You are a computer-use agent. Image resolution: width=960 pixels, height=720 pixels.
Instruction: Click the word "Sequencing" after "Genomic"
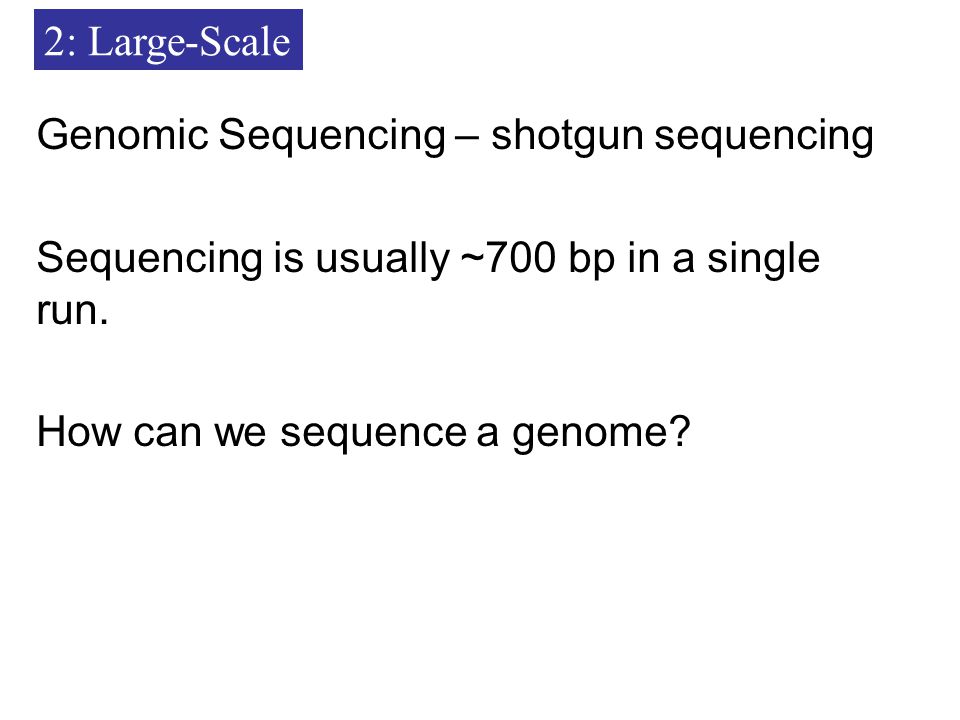[332, 136]
